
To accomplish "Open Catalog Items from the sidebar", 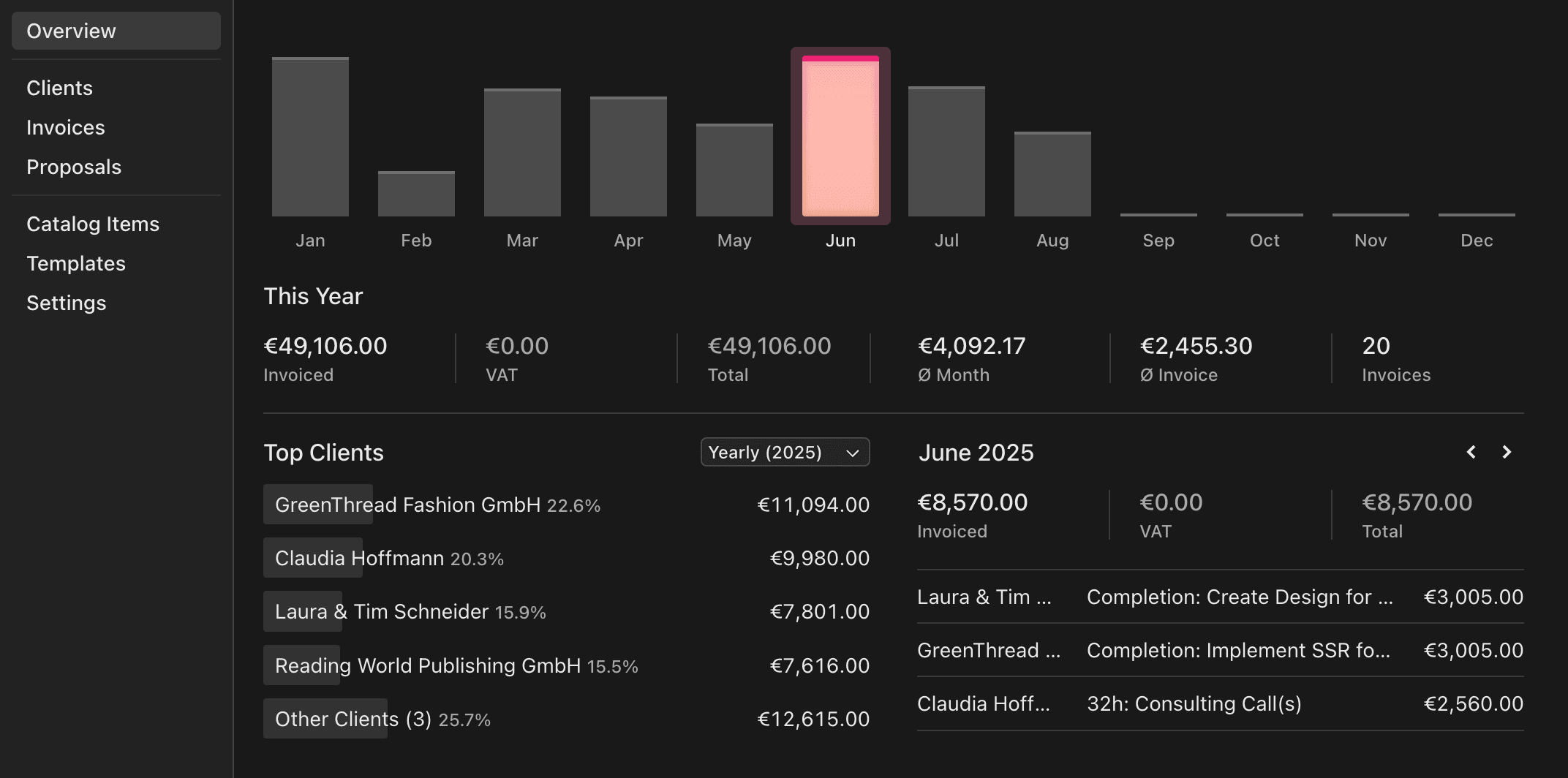I will tap(93, 224).
